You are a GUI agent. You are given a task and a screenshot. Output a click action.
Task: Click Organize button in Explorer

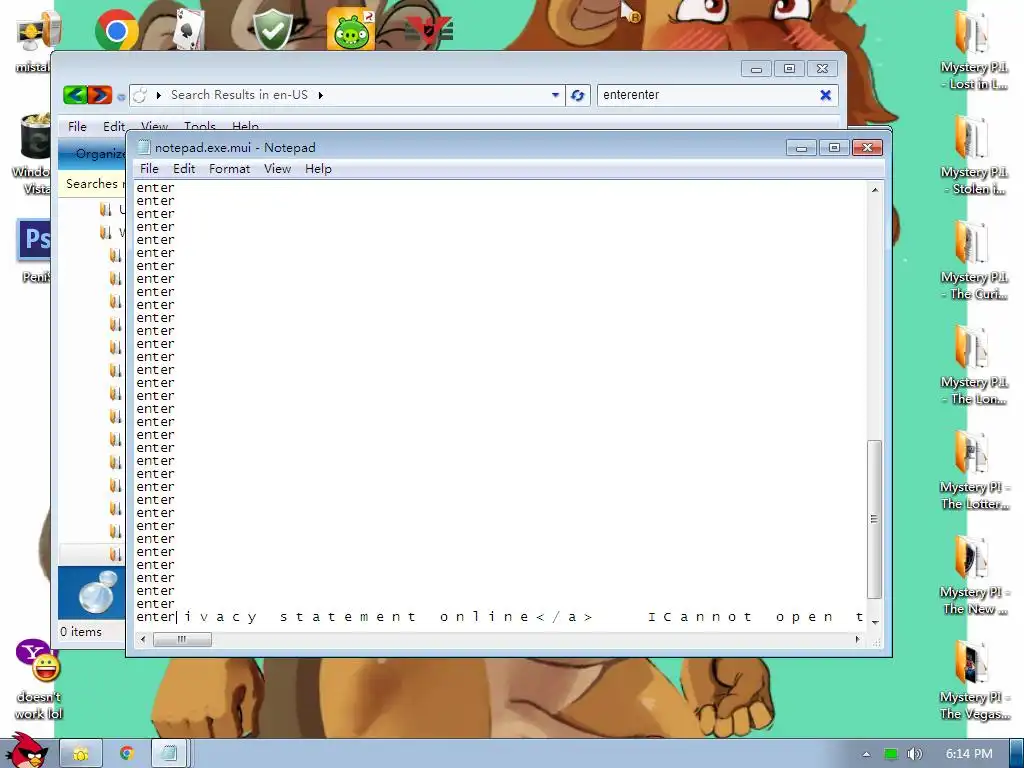99,154
